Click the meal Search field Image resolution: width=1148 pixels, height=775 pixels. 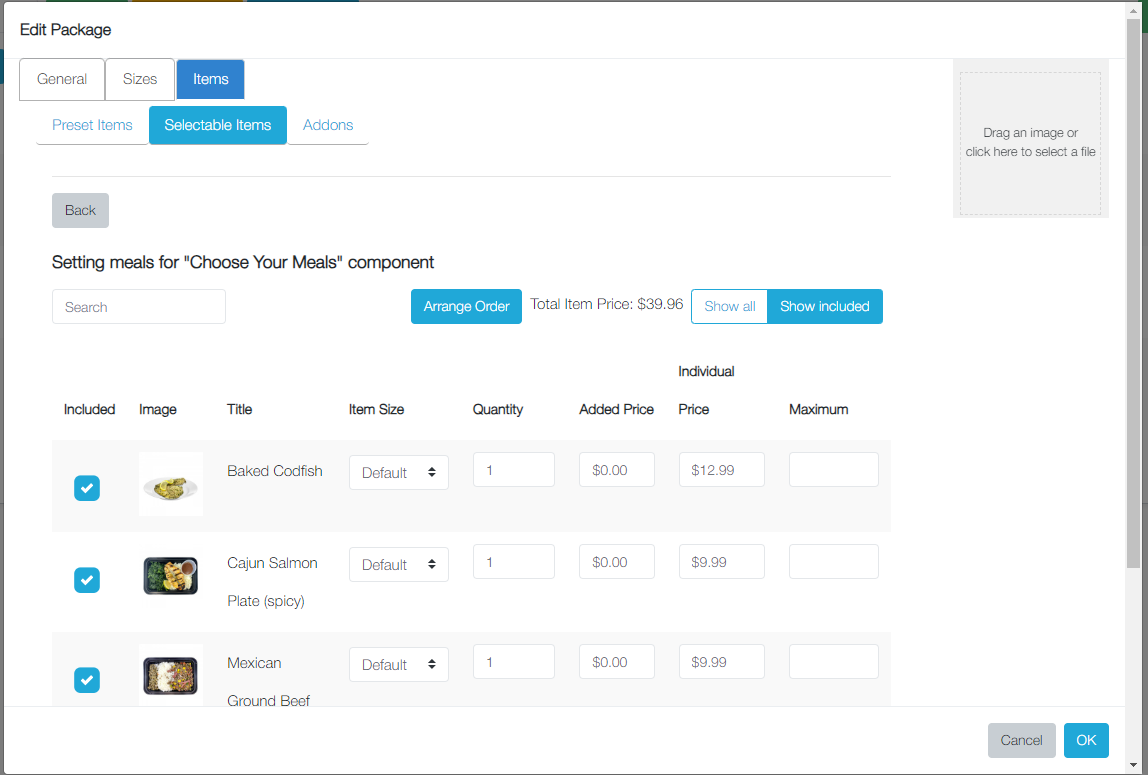(139, 307)
